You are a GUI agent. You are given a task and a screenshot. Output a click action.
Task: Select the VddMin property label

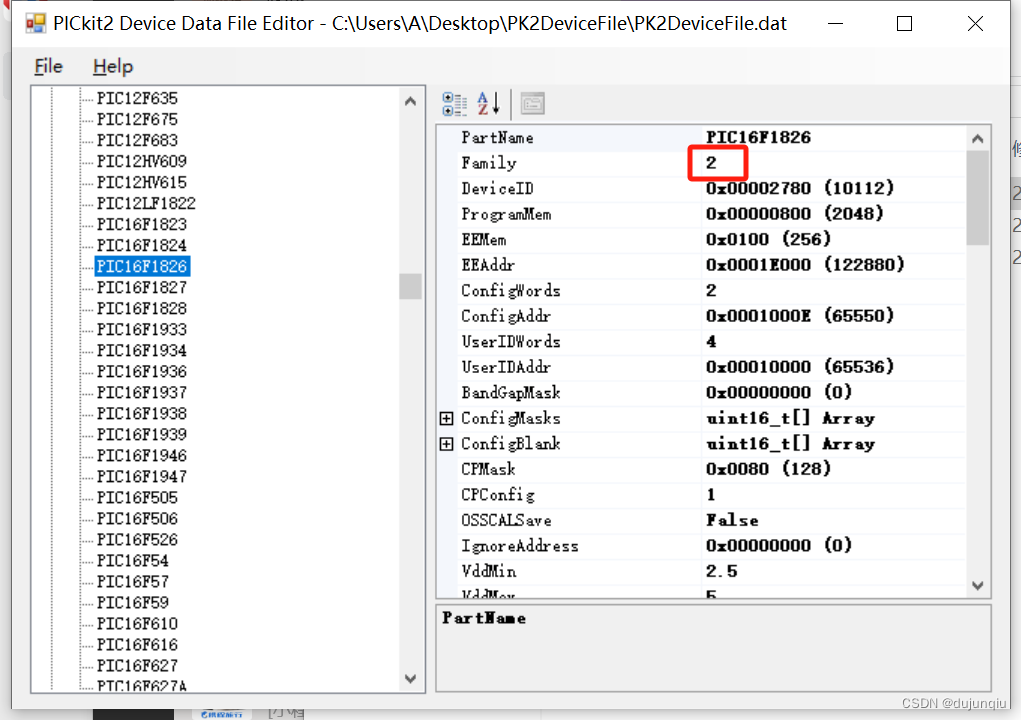[x=488, y=572]
